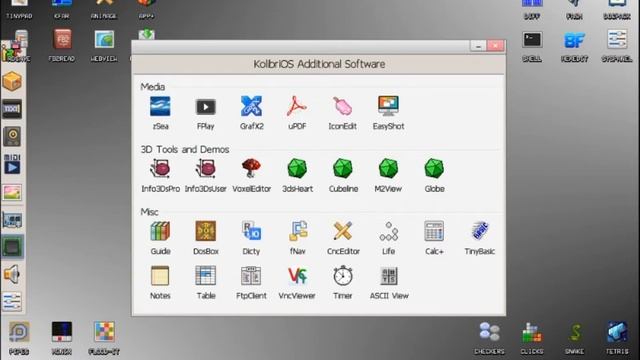Viewport: 640px width, 360px height.
Task: Open FBREAD desktop icon
Action: point(62,40)
